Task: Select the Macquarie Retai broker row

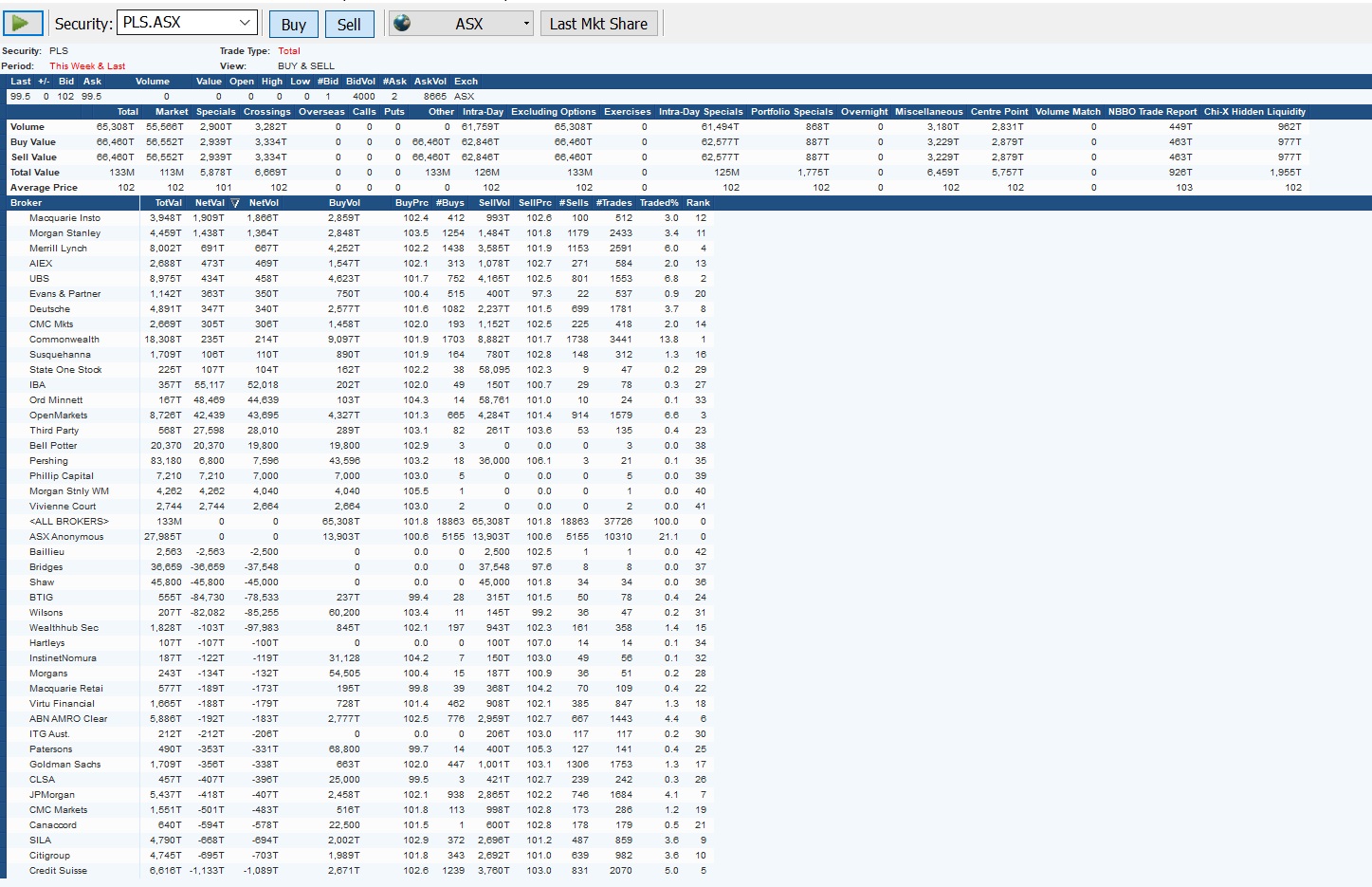Action: point(360,689)
